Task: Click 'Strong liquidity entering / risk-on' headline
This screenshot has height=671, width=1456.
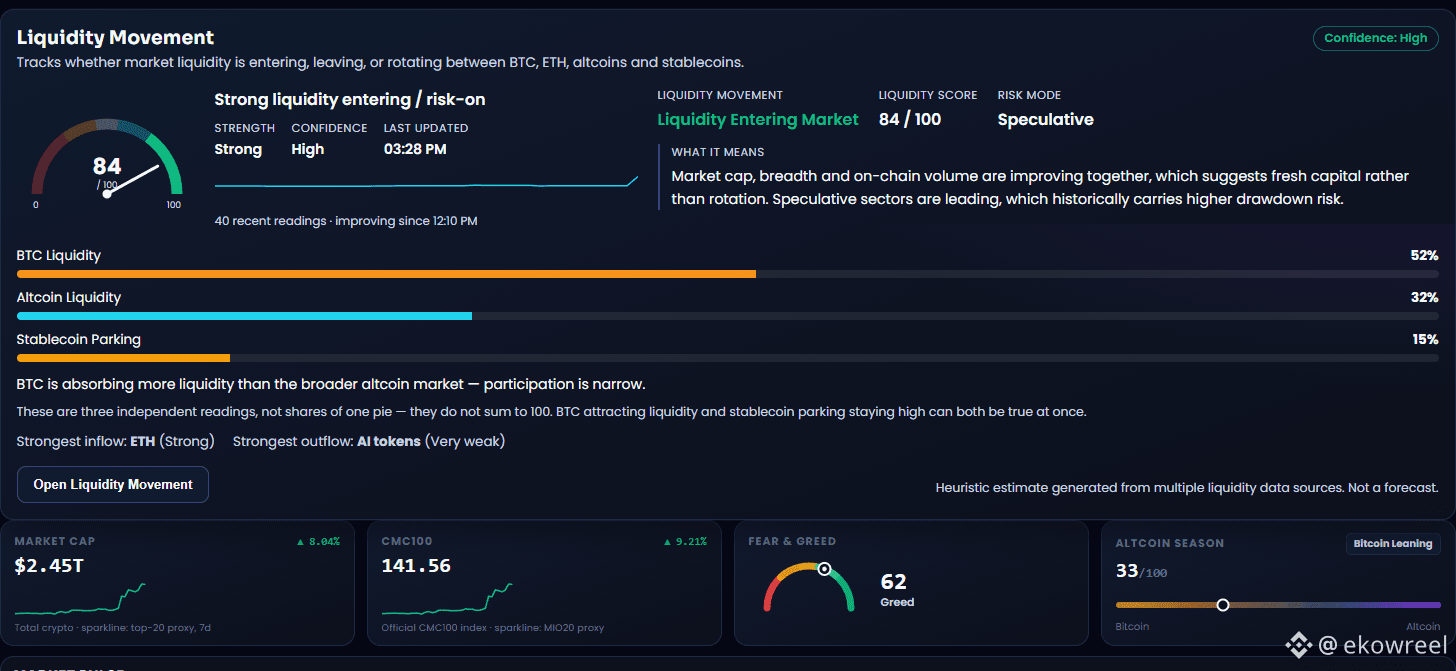Action: tap(350, 100)
